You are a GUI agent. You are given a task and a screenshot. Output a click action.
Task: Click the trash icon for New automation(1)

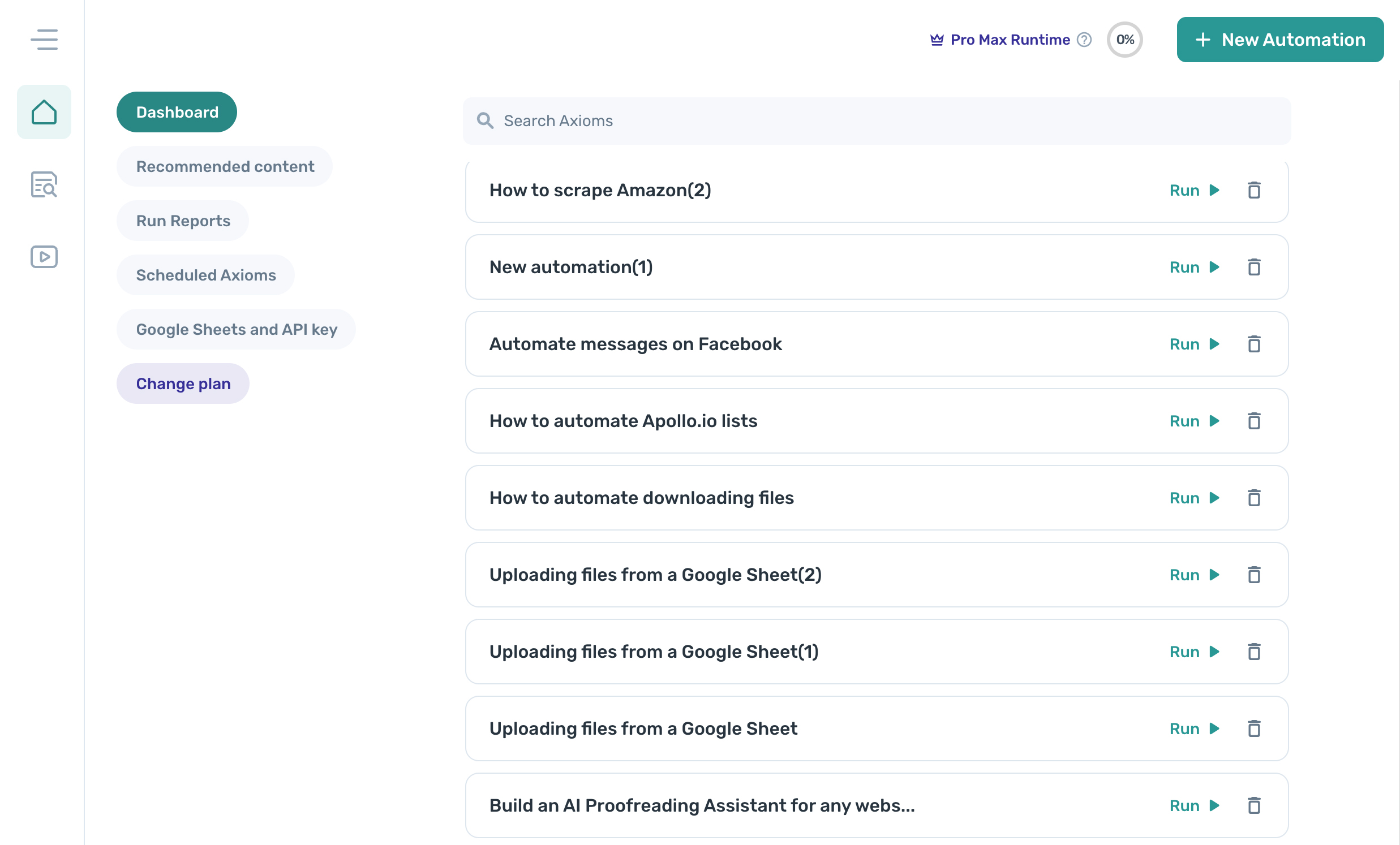tap(1254, 267)
